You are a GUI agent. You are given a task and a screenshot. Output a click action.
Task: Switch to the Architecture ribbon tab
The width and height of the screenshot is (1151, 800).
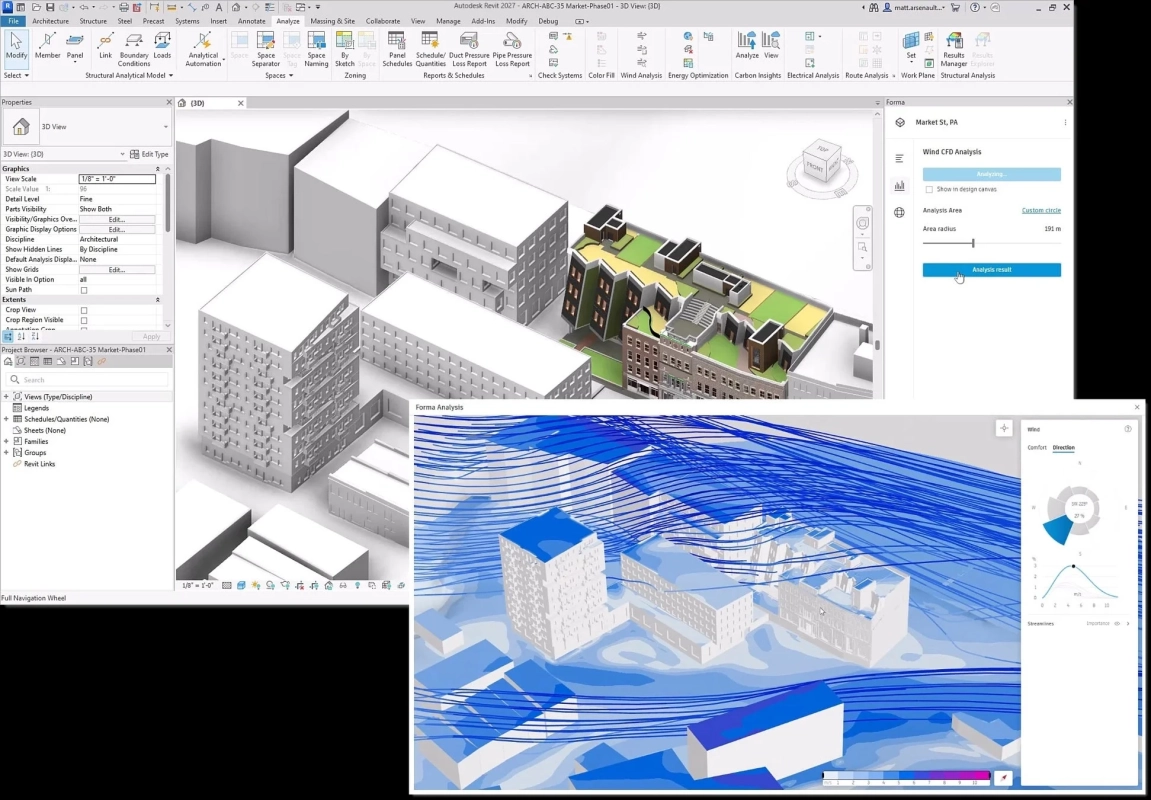pyautogui.click(x=51, y=20)
